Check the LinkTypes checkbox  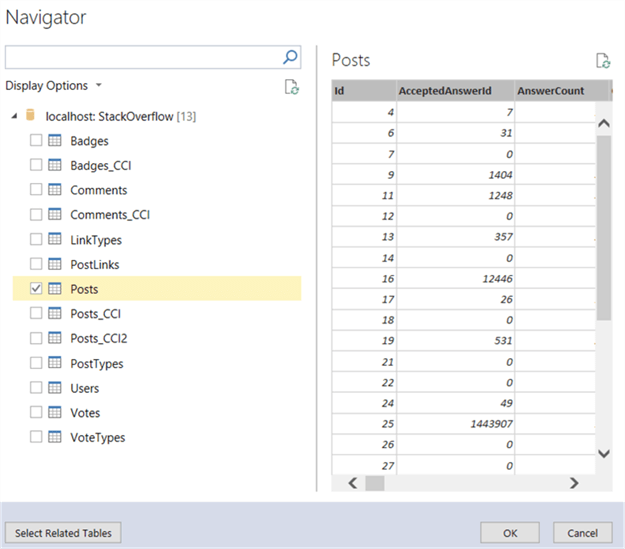pos(36,239)
